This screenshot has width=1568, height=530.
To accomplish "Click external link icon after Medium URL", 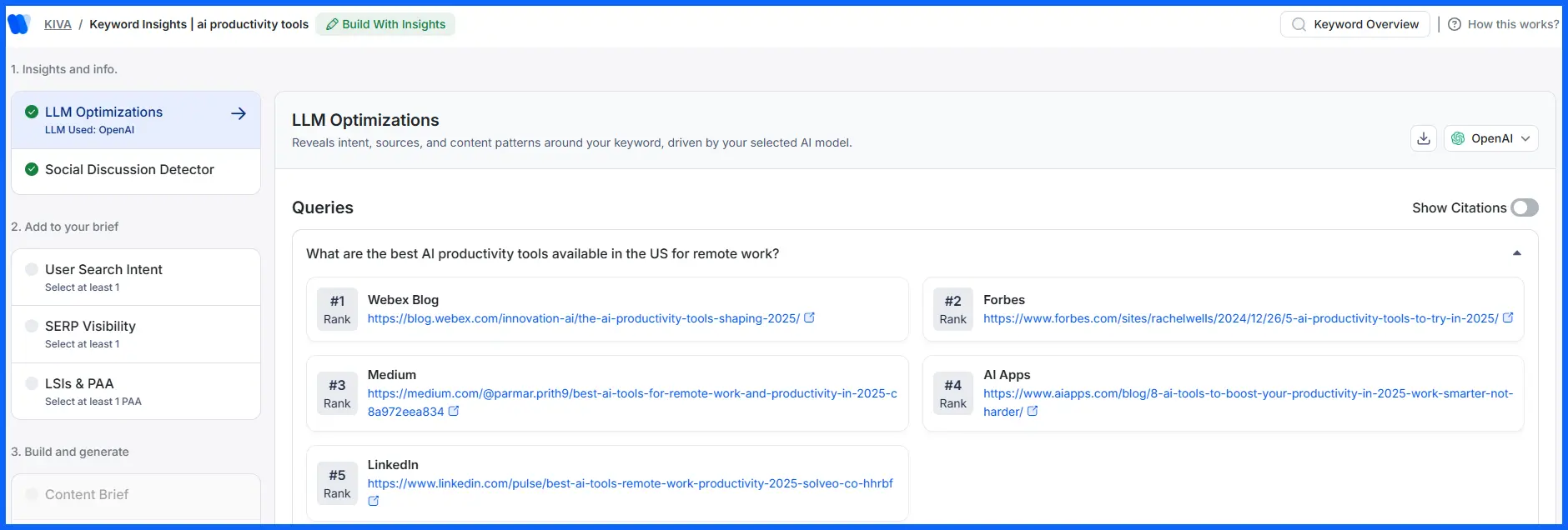I will 454,411.
